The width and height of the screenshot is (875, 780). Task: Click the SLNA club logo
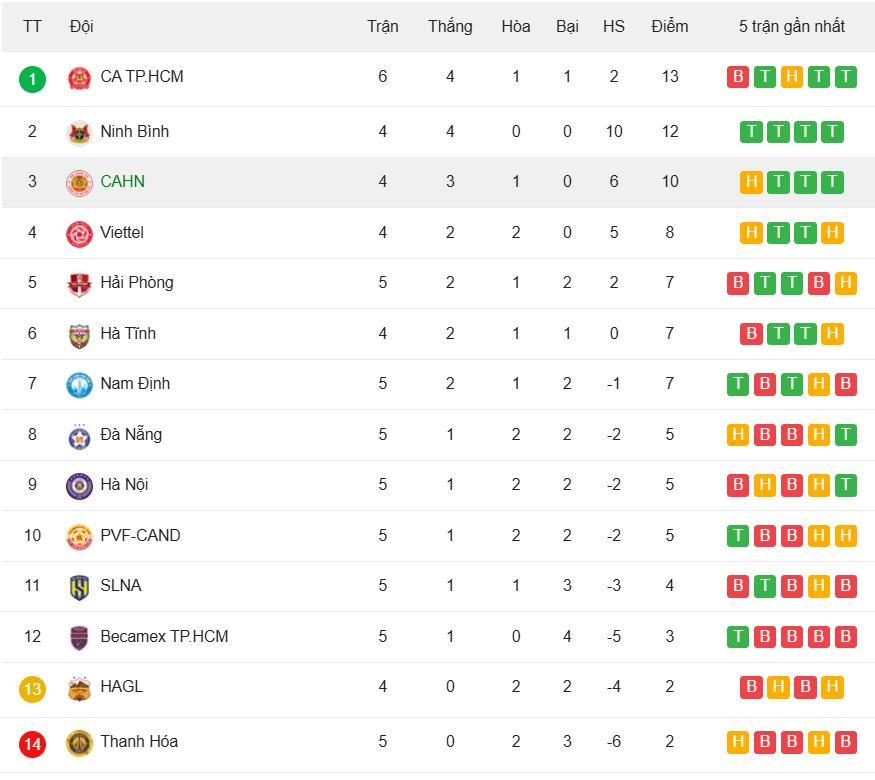(79, 586)
